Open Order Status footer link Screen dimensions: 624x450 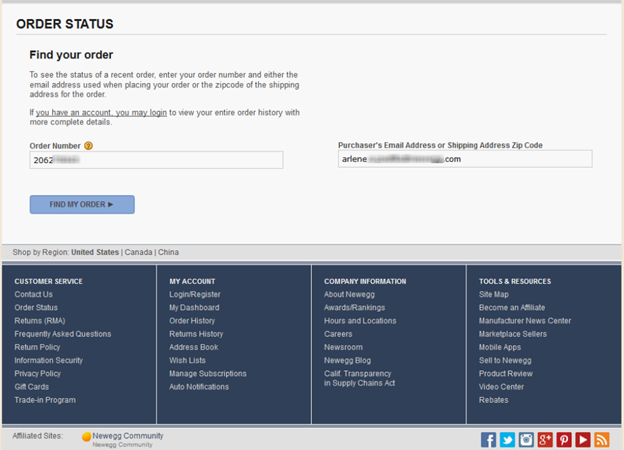point(36,308)
